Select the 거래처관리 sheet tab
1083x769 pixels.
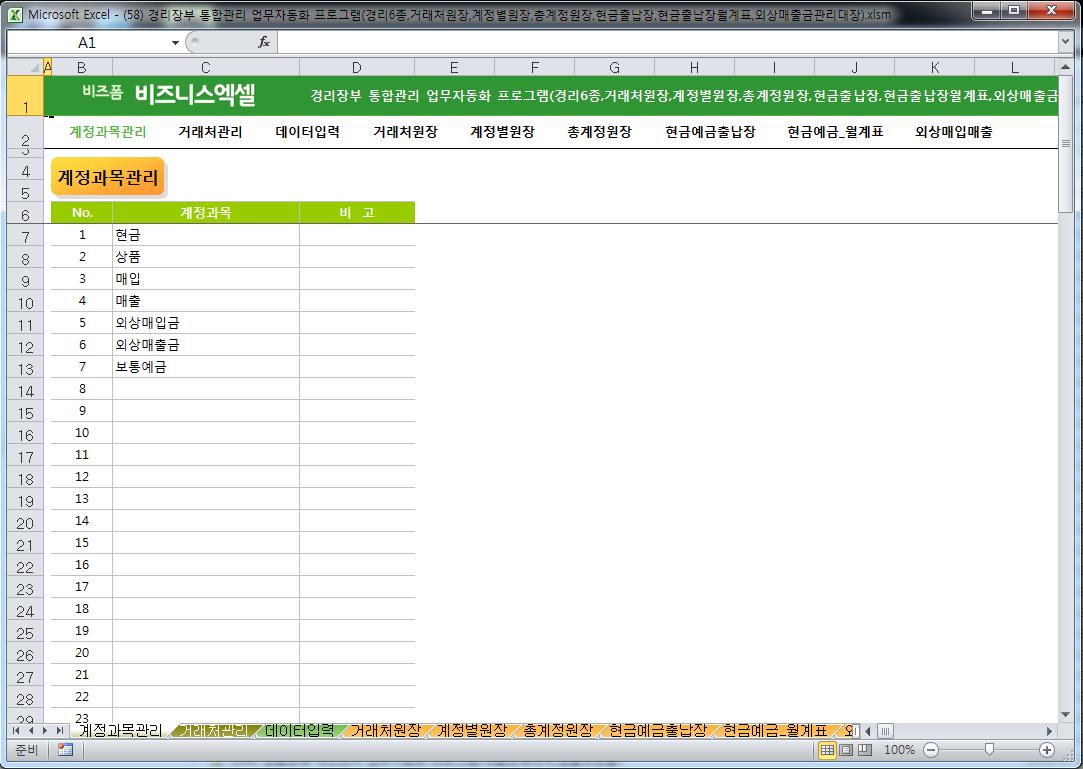pyautogui.click(x=213, y=730)
